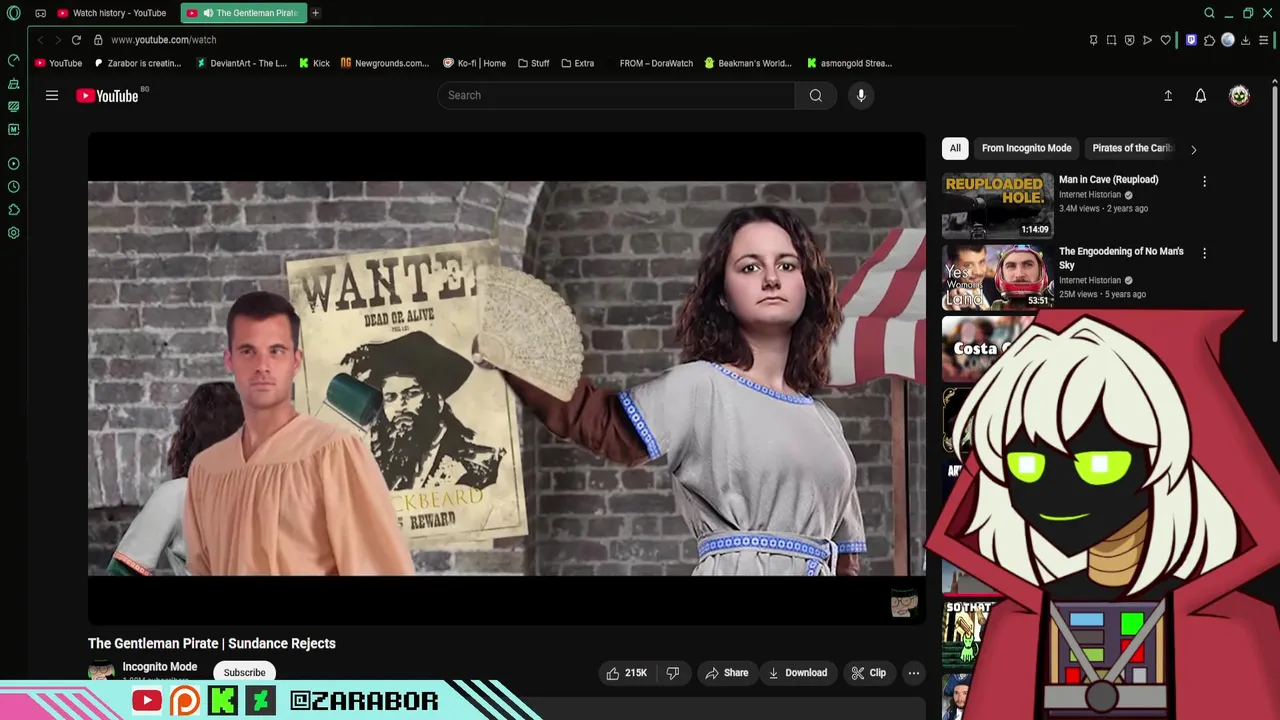Click the browser tab search magnifier icon

[x=1209, y=13]
